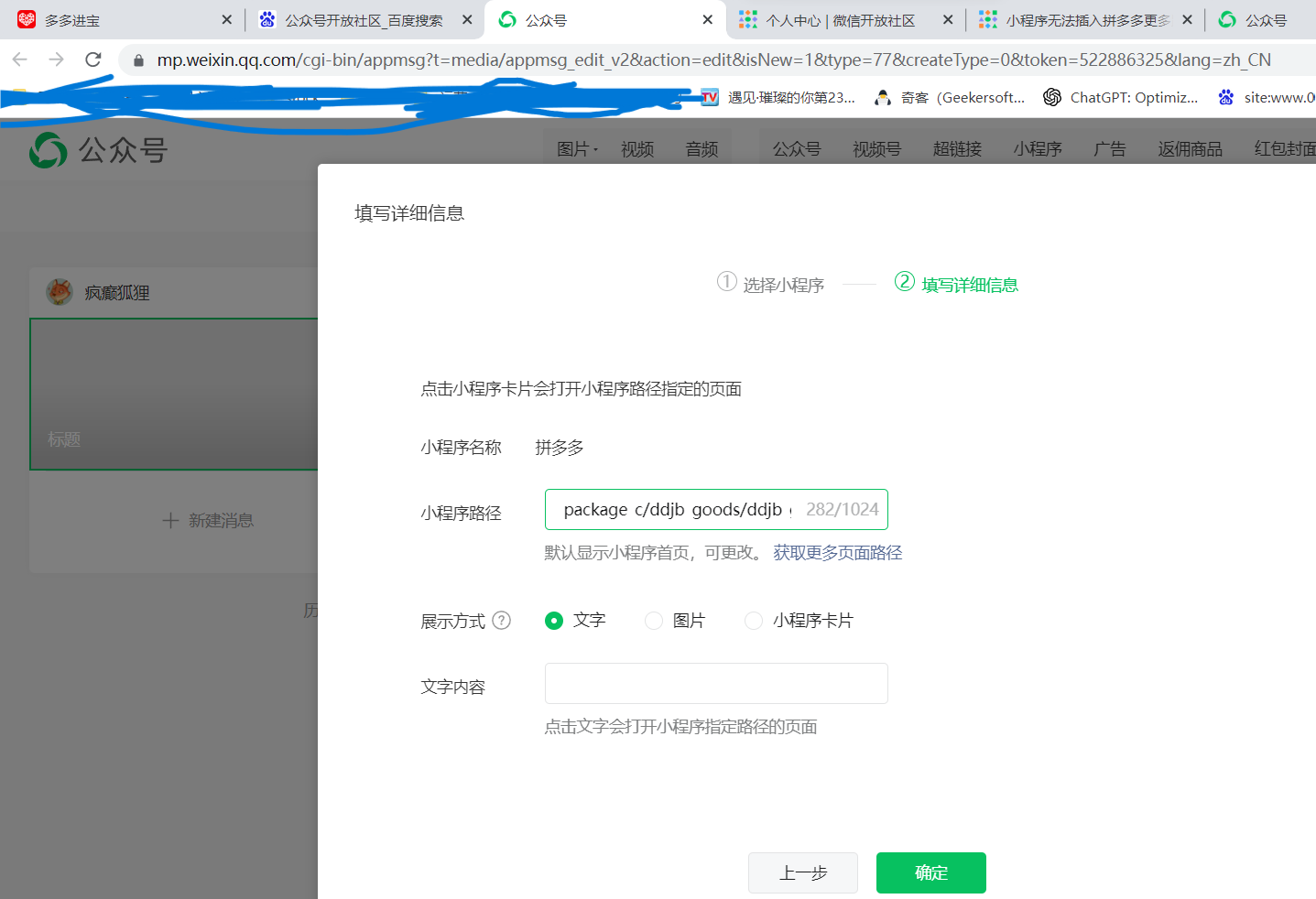Click the 上一步 button
The width and height of the screenshot is (1316, 899).
click(803, 873)
